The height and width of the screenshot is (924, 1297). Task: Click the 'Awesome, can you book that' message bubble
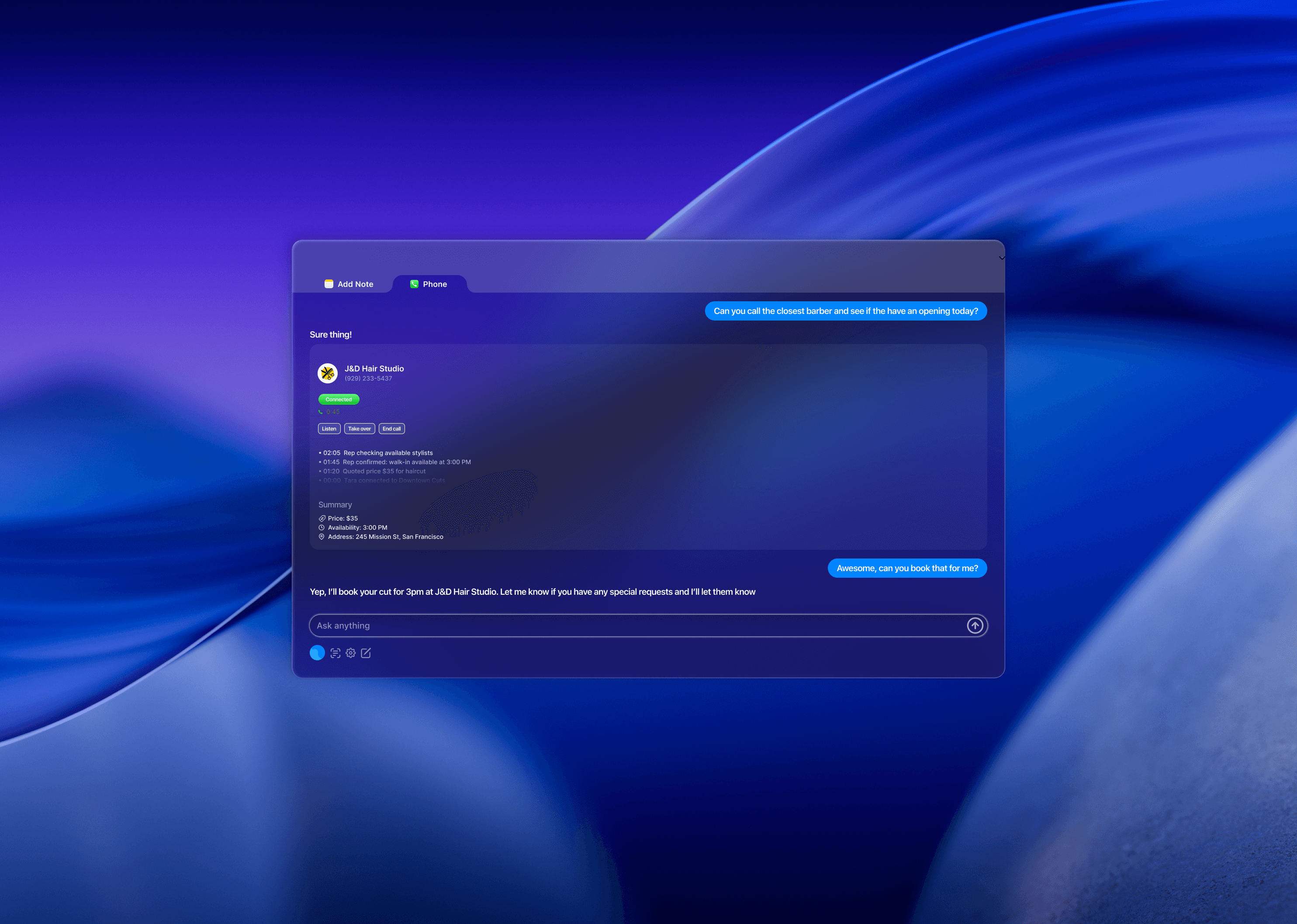[x=906, y=568]
